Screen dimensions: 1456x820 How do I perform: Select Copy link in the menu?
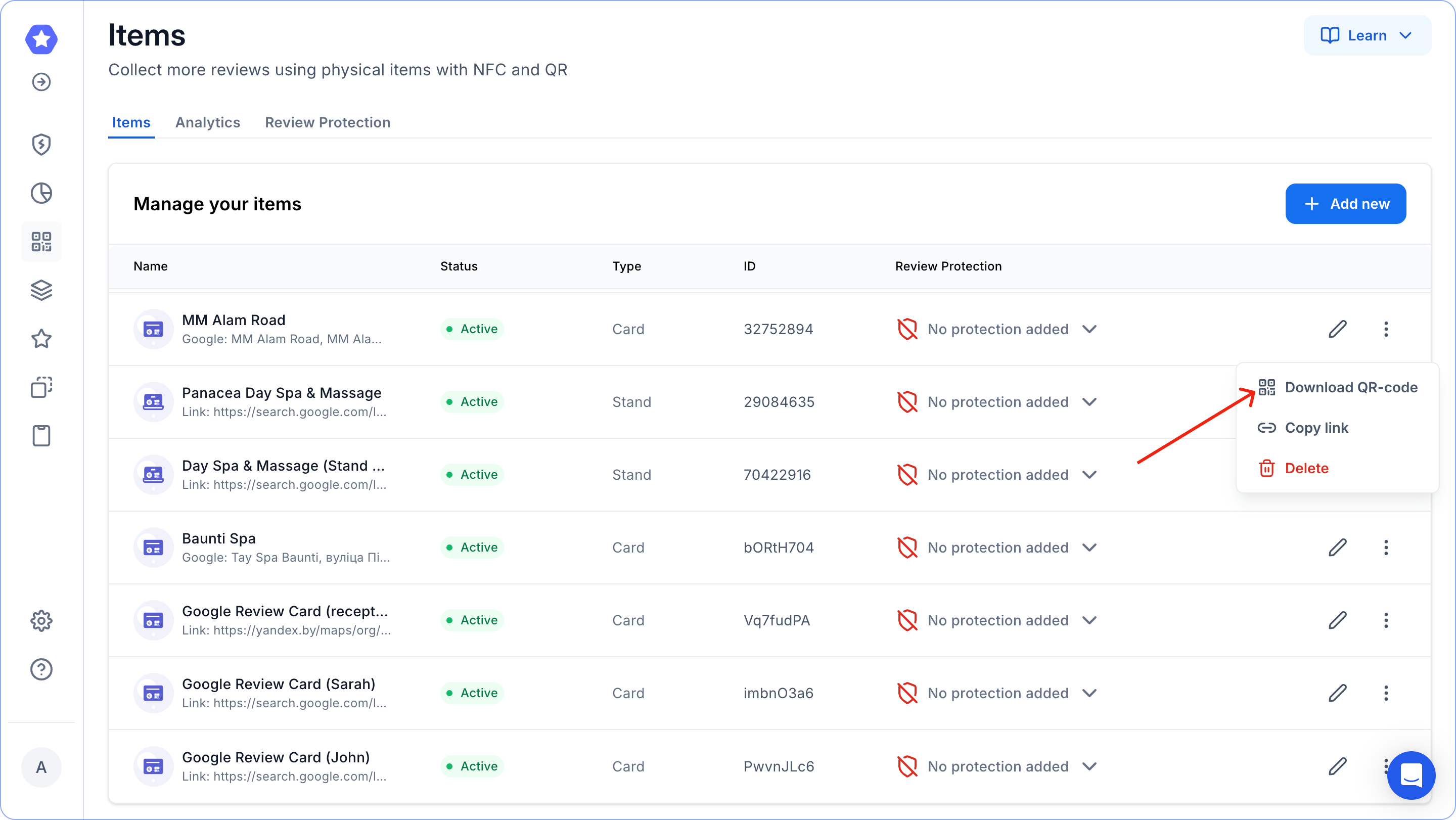(1316, 428)
